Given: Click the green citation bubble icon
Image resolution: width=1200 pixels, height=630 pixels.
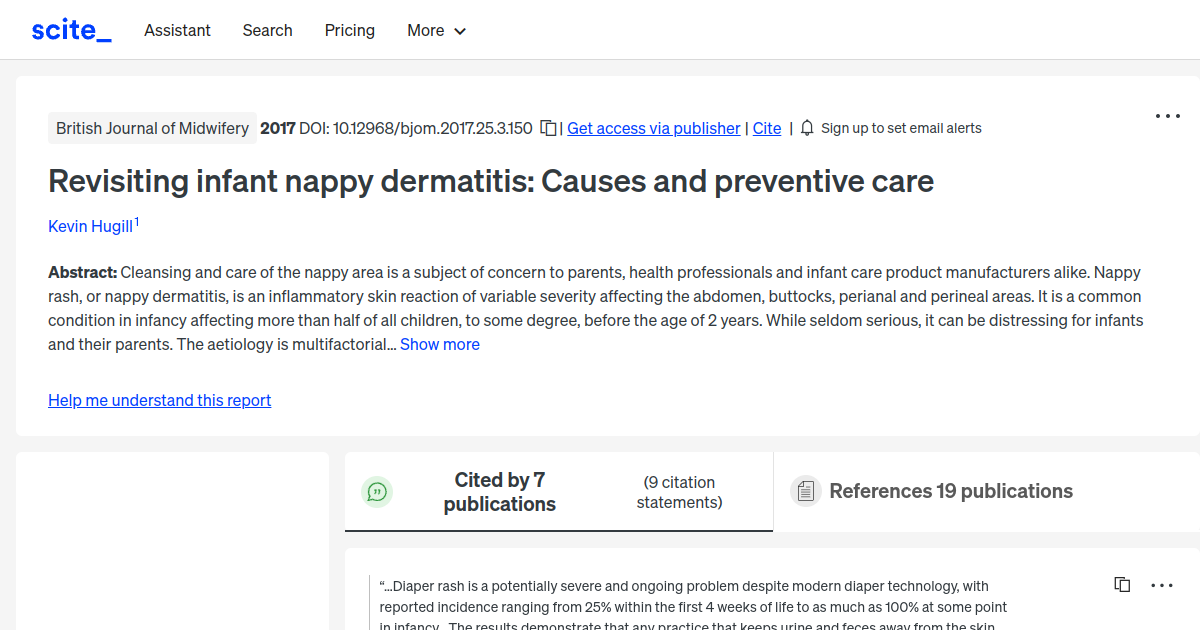Looking at the screenshot, I should click(x=377, y=491).
